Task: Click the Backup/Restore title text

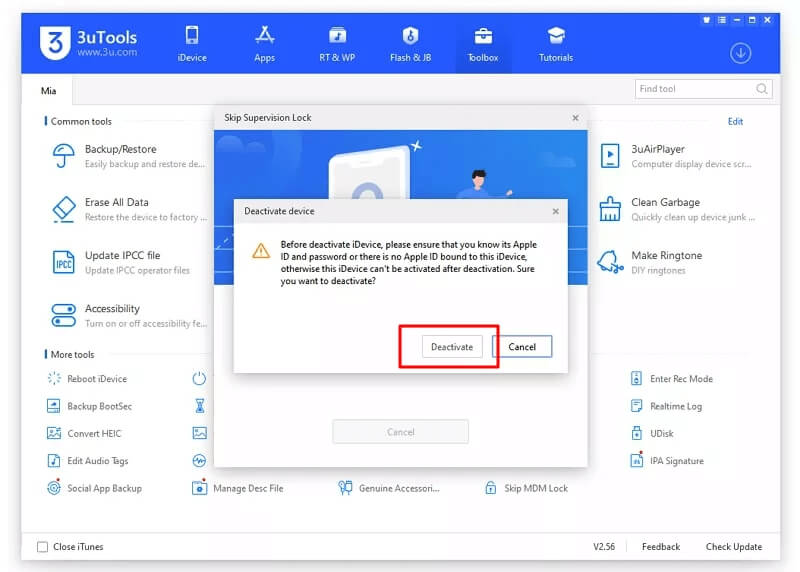Action: pos(120,149)
